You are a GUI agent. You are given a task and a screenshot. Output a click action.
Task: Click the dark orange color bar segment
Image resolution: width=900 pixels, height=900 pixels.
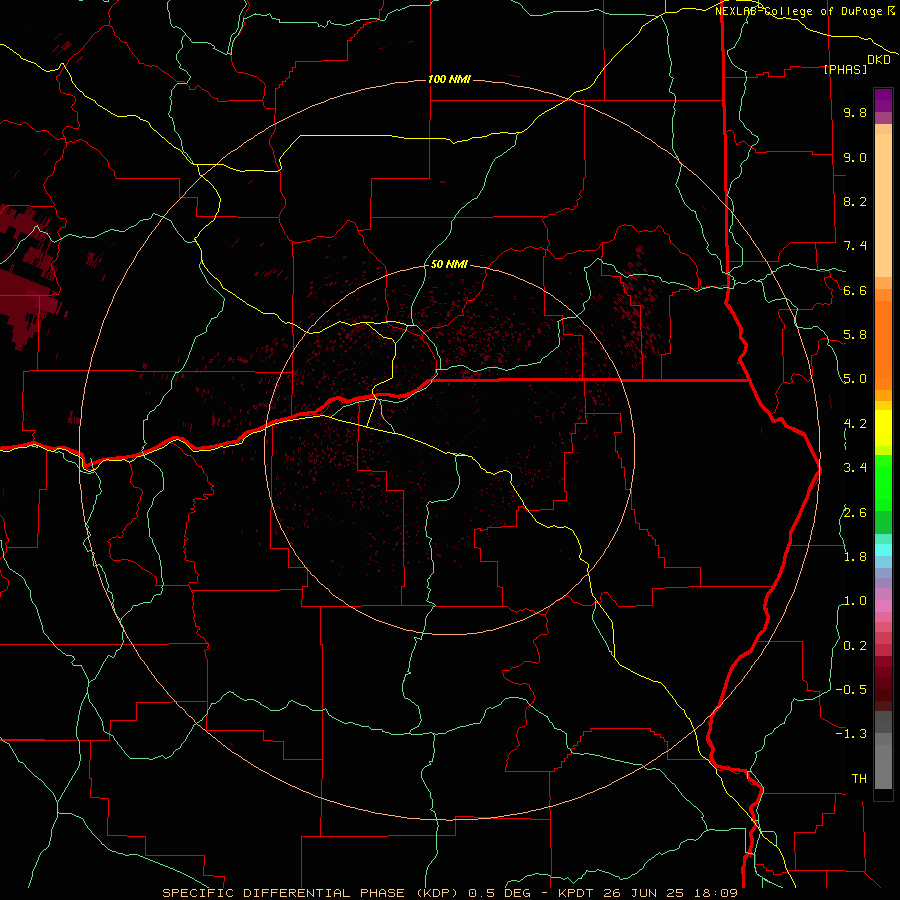(883, 344)
